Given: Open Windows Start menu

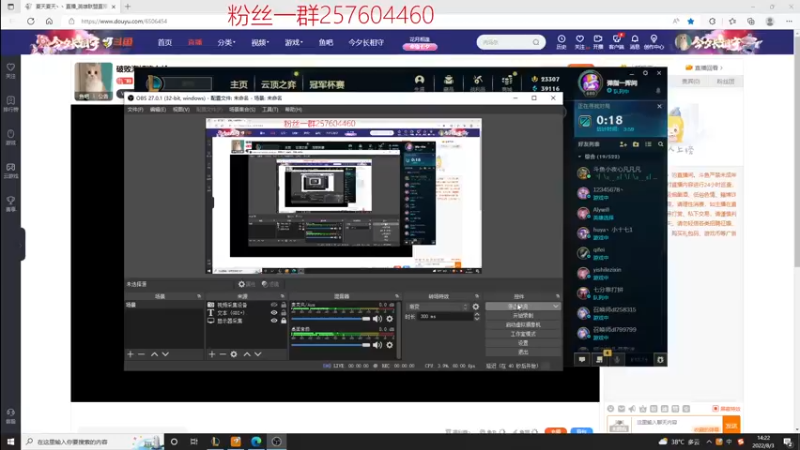Looking at the screenshot, I should coord(11,442).
